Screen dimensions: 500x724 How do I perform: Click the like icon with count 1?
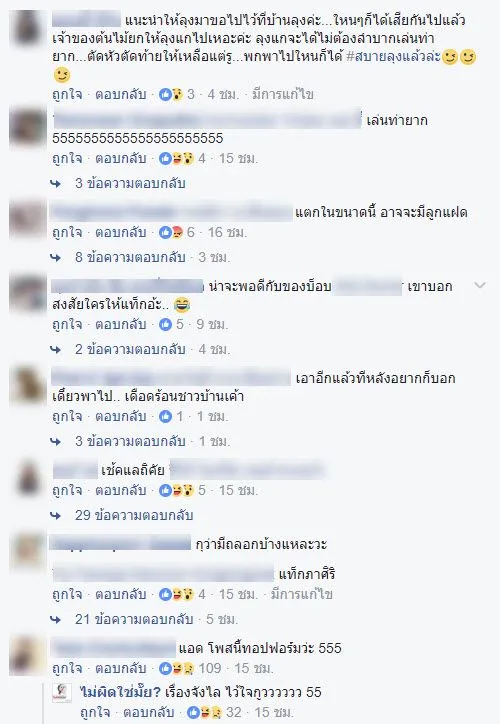pyautogui.click(x=165, y=416)
